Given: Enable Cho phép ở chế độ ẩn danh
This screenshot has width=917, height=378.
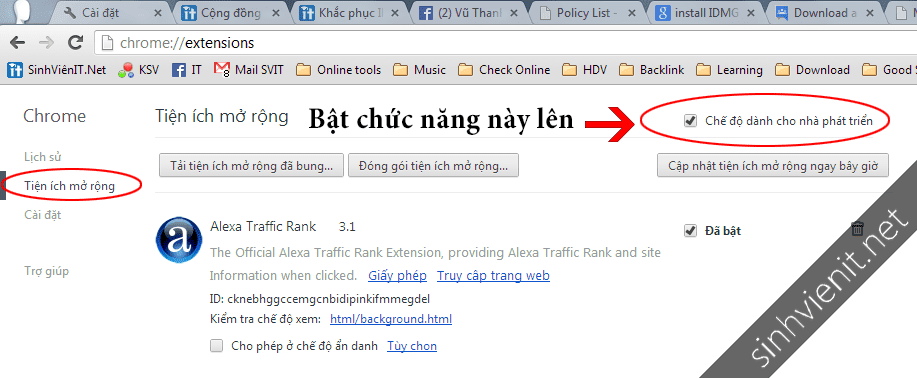Looking at the screenshot, I should (x=217, y=346).
